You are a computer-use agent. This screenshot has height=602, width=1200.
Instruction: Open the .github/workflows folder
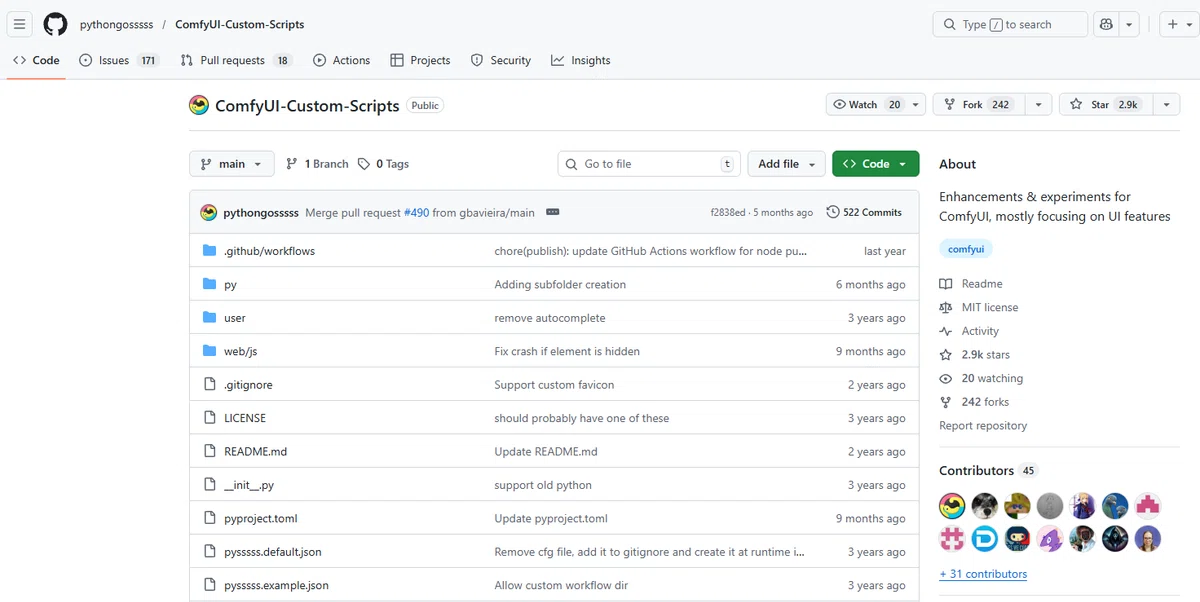[269, 251]
